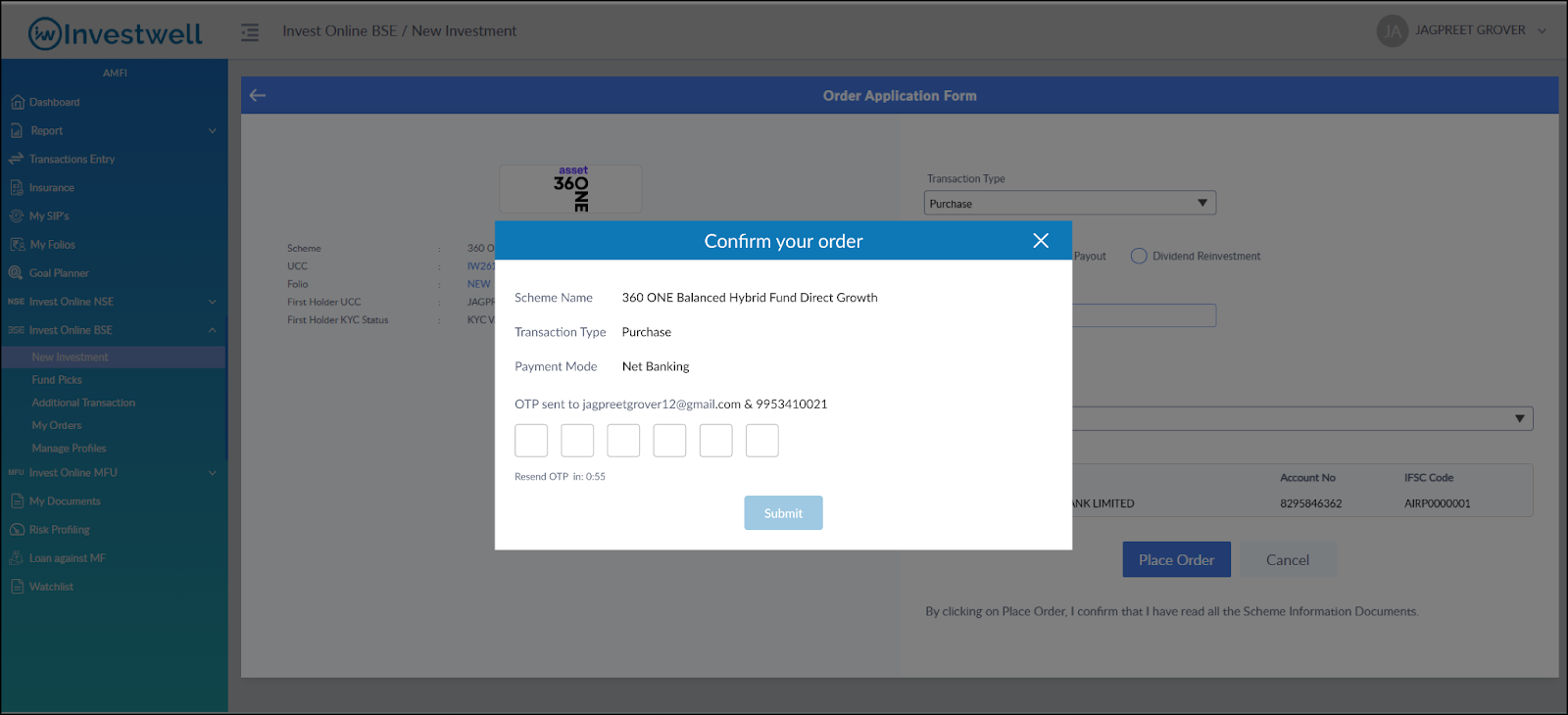The height and width of the screenshot is (715, 1568).
Task: Open the wide dropdown below amount field
Action: click(x=1302, y=418)
